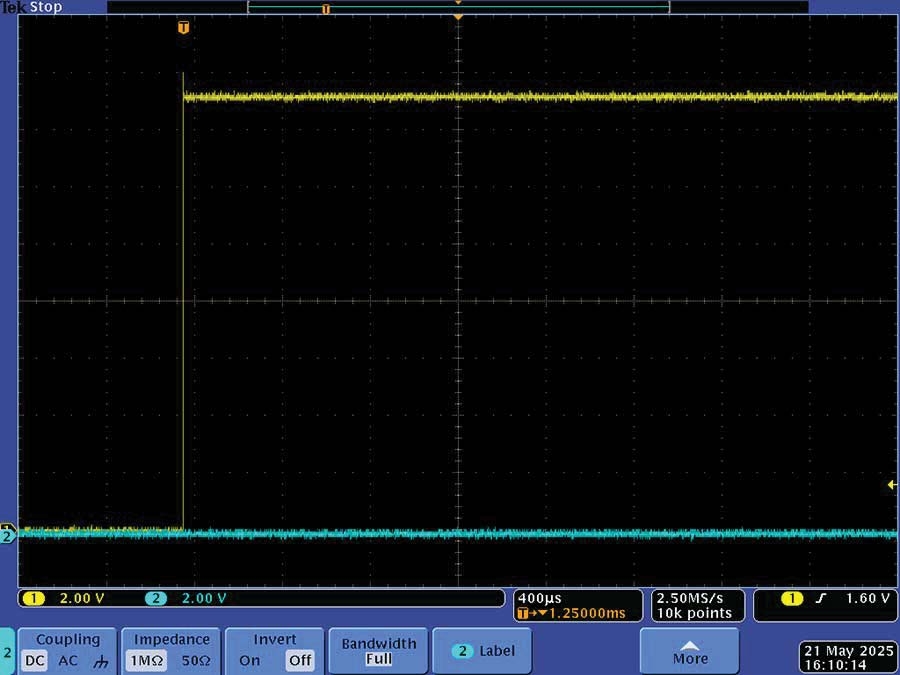Select 1MΩ impedance

146,661
